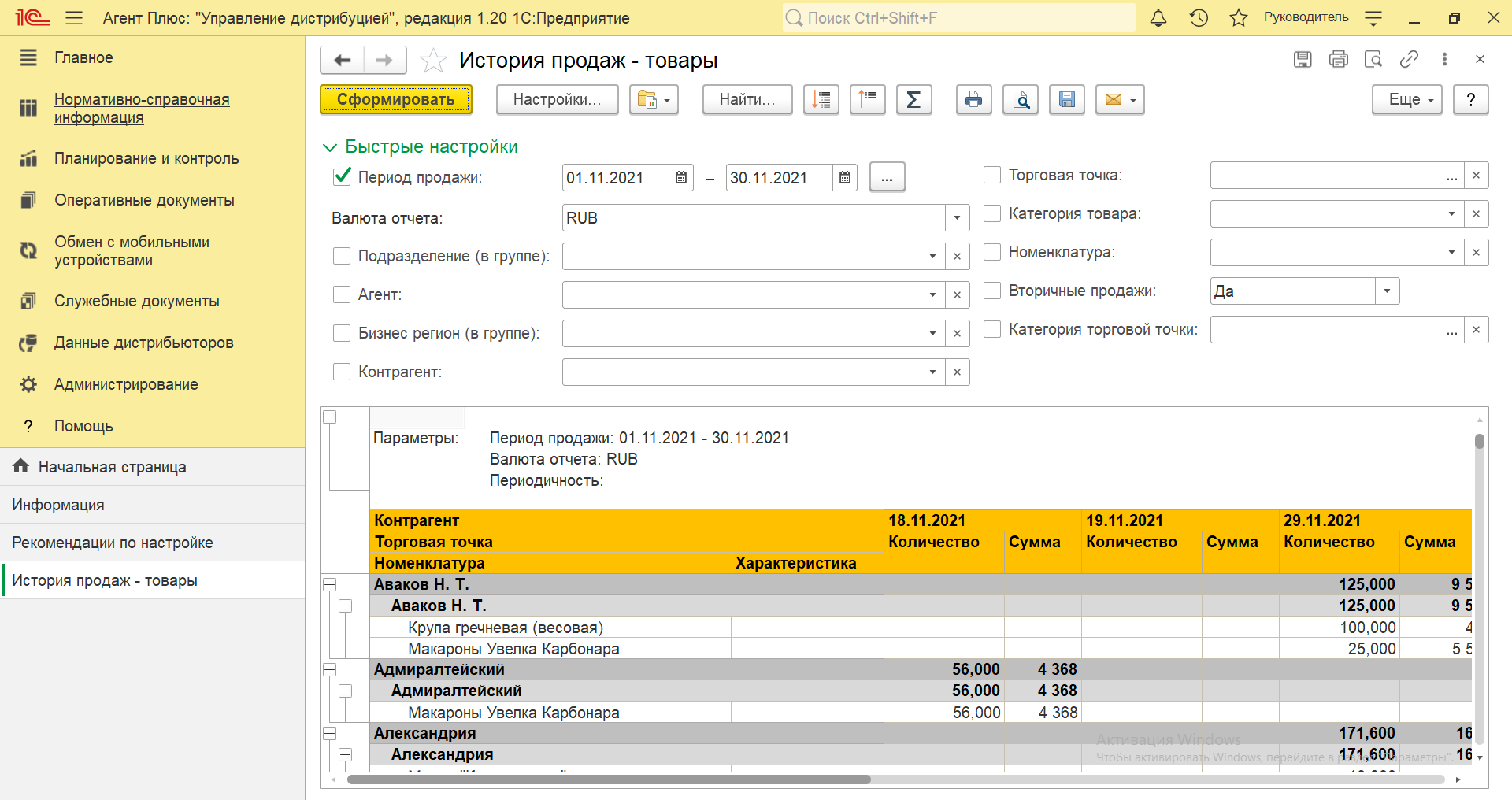The width and height of the screenshot is (1512, 800).
Task: Collapse Адмиралтейский top group
Action: 330,670
